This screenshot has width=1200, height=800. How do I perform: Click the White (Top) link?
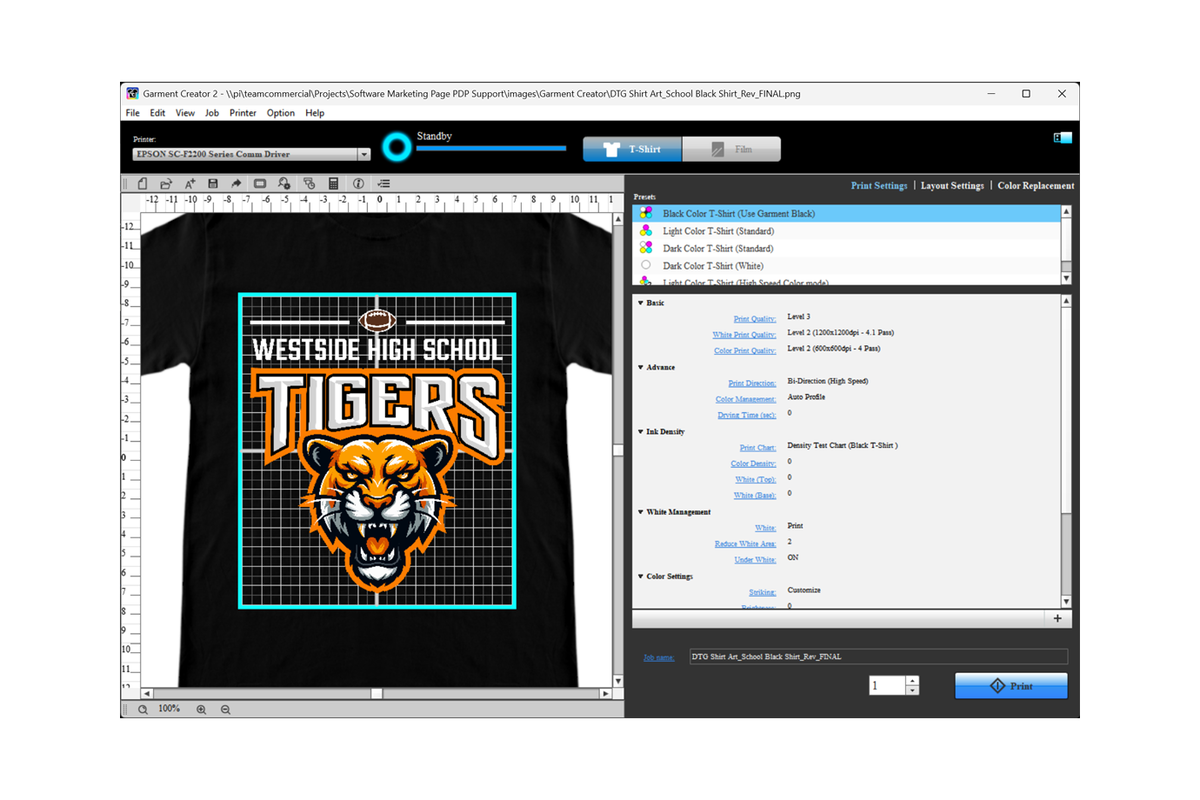(x=755, y=480)
